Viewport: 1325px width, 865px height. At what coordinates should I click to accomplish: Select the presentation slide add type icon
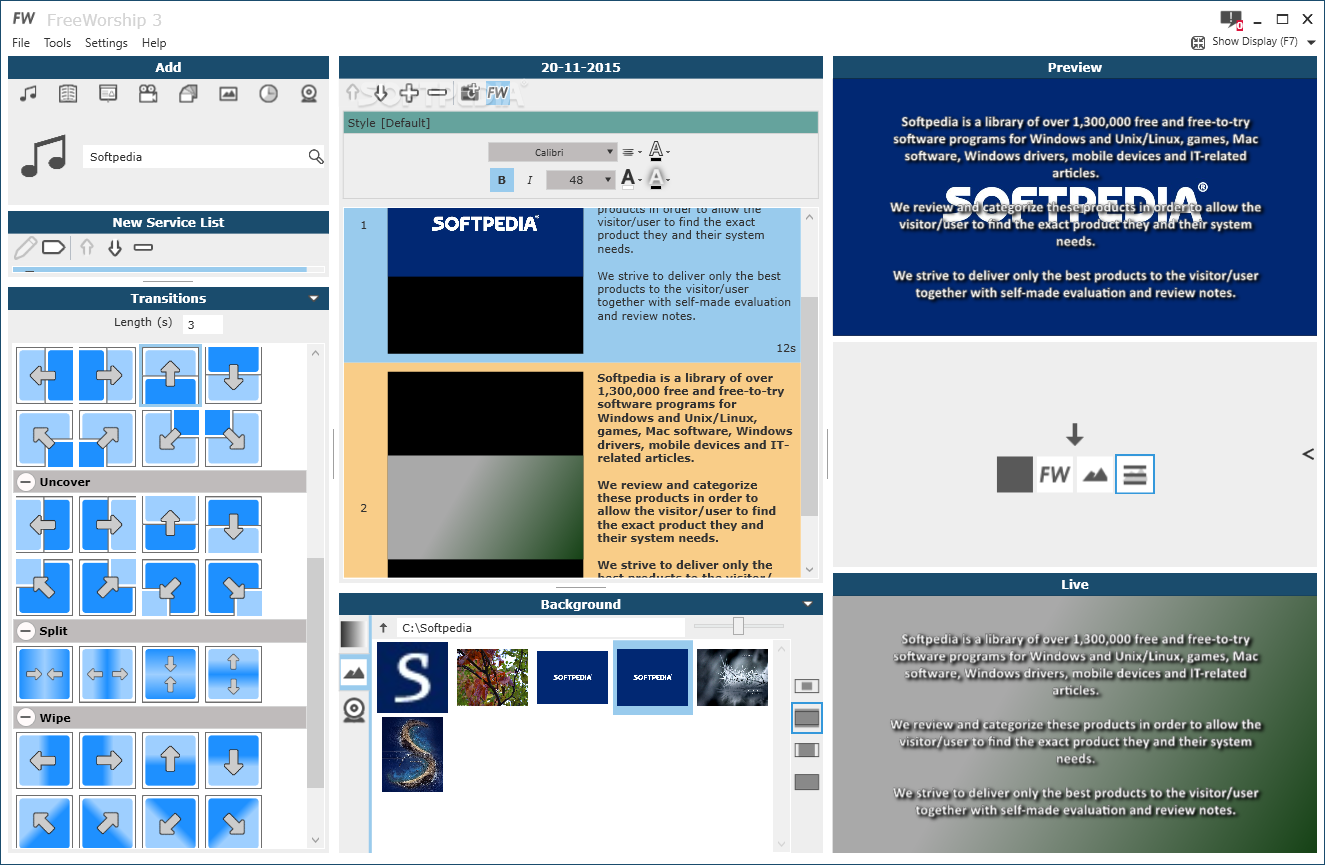[108, 93]
